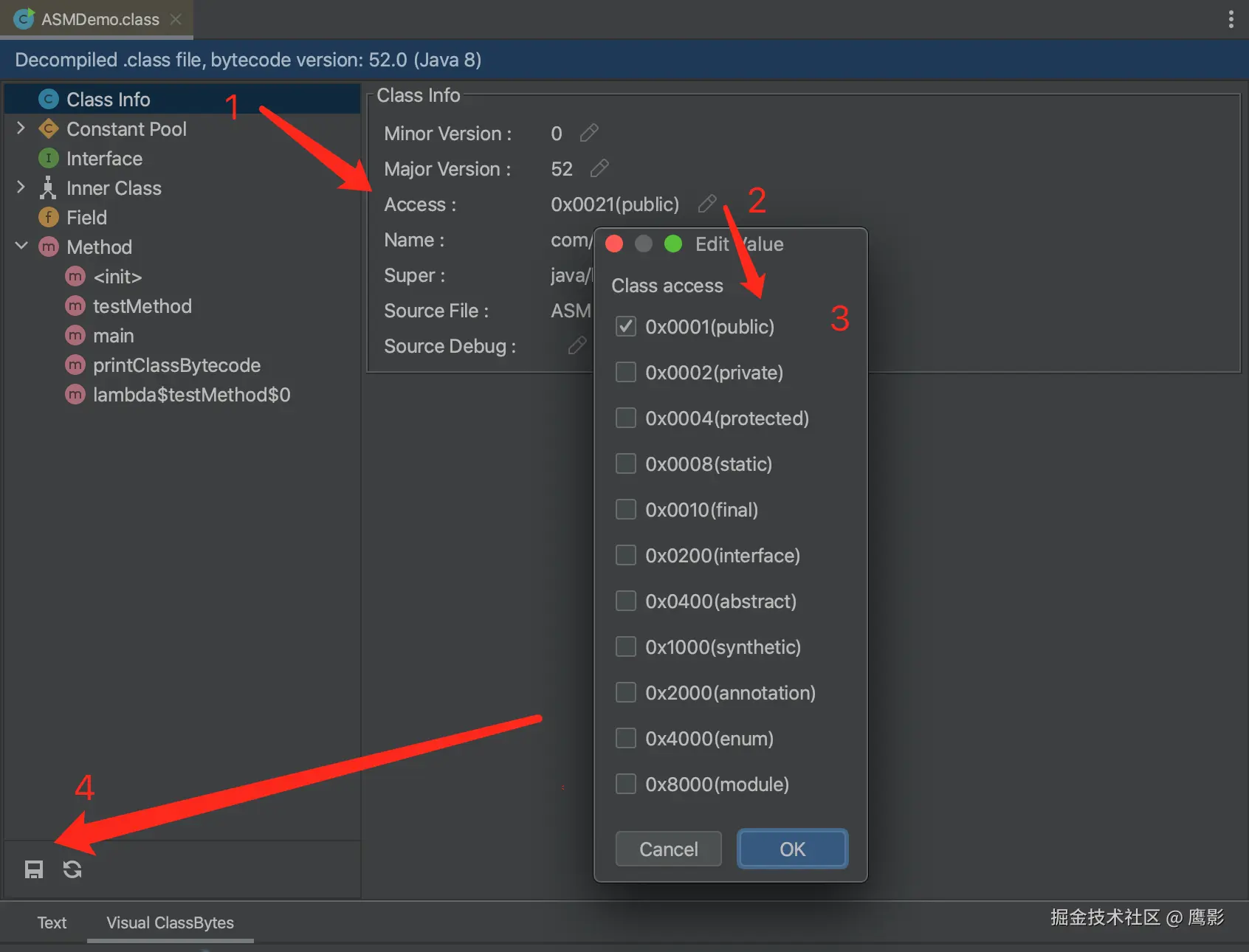Check the 0x1000(synthetic) checkbox
The image size is (1249, 952).
click(626, 646)
